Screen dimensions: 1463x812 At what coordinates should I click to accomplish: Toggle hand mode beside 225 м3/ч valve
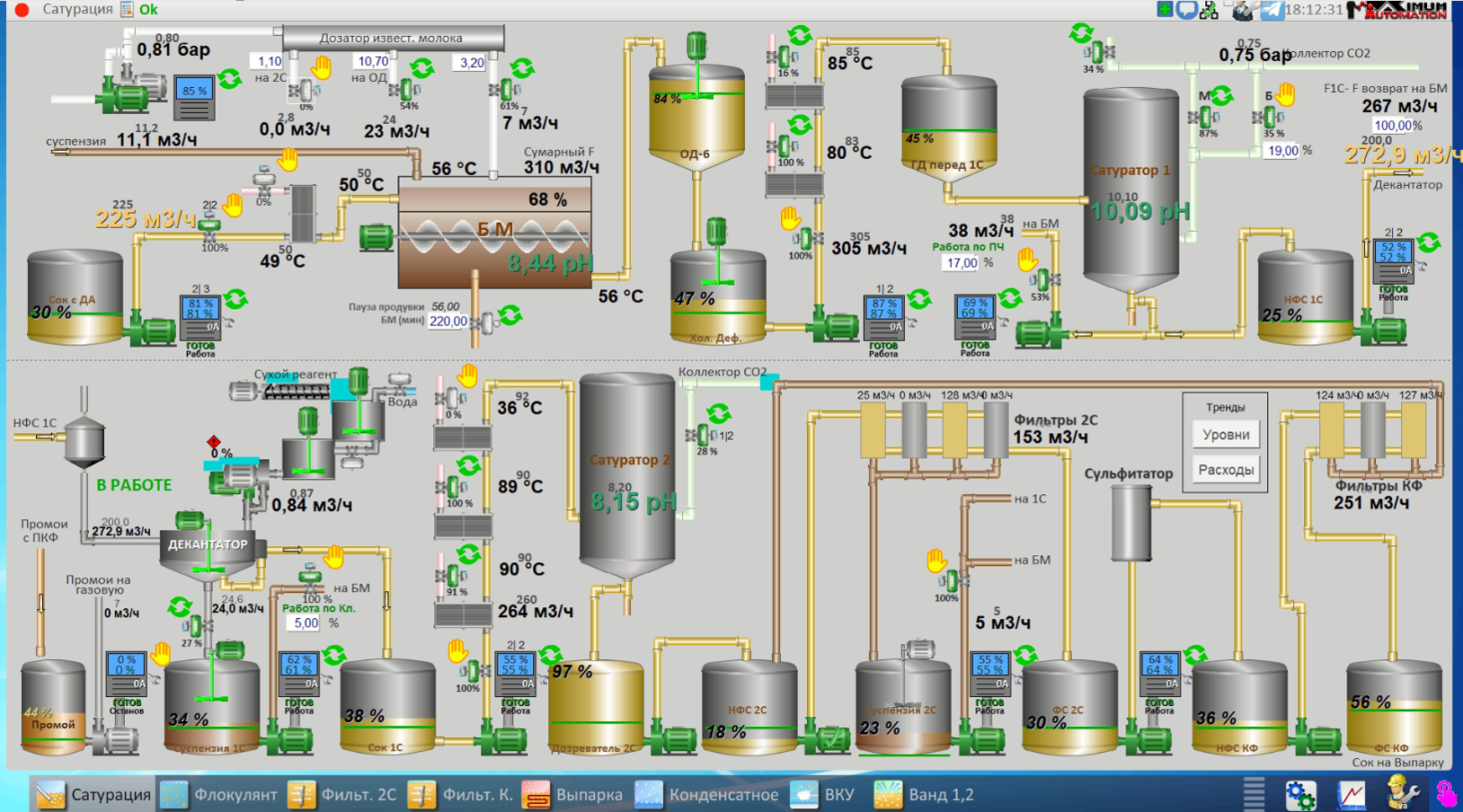234,205
